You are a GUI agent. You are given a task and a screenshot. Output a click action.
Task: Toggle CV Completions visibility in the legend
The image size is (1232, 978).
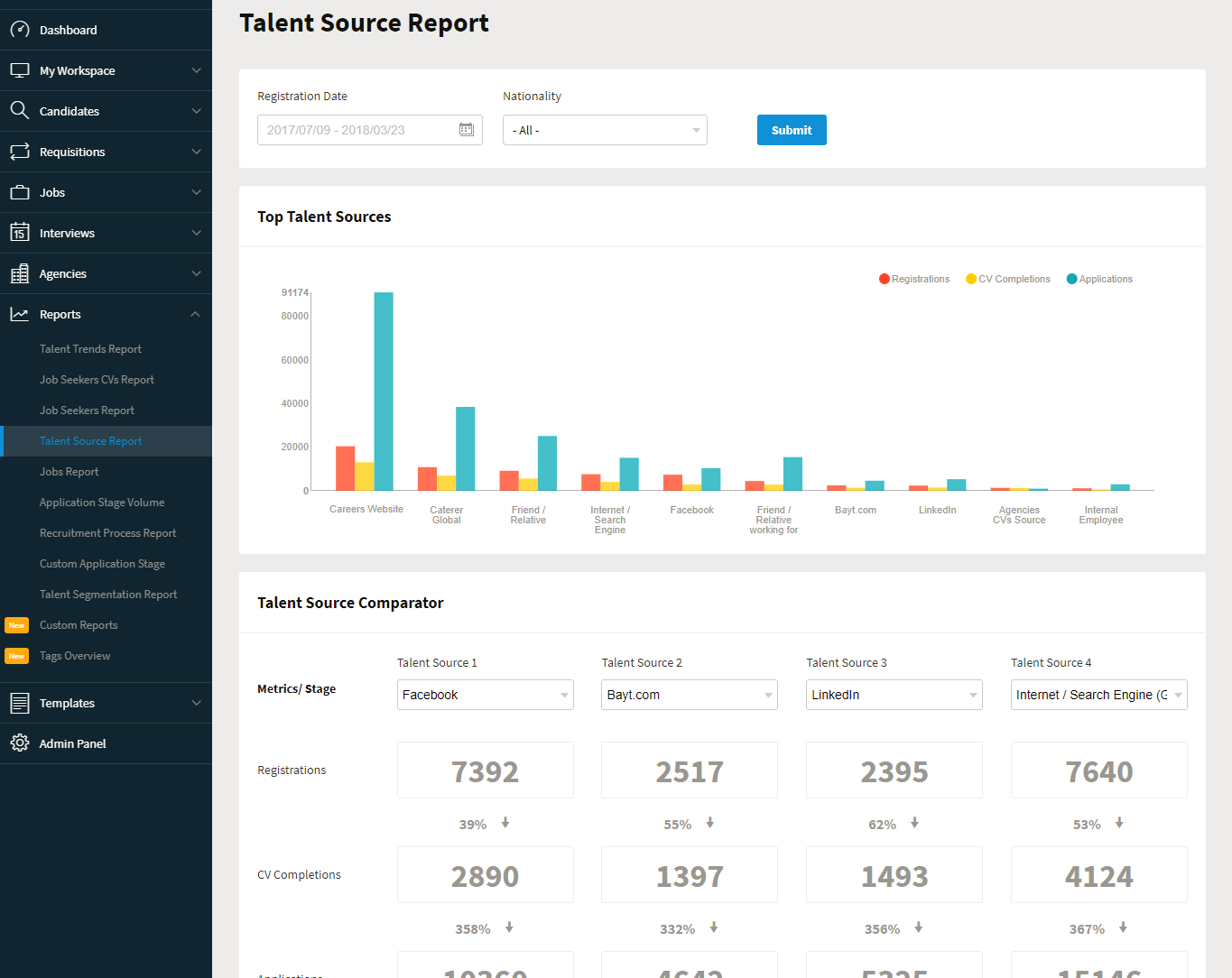[x=1007, y=279]
